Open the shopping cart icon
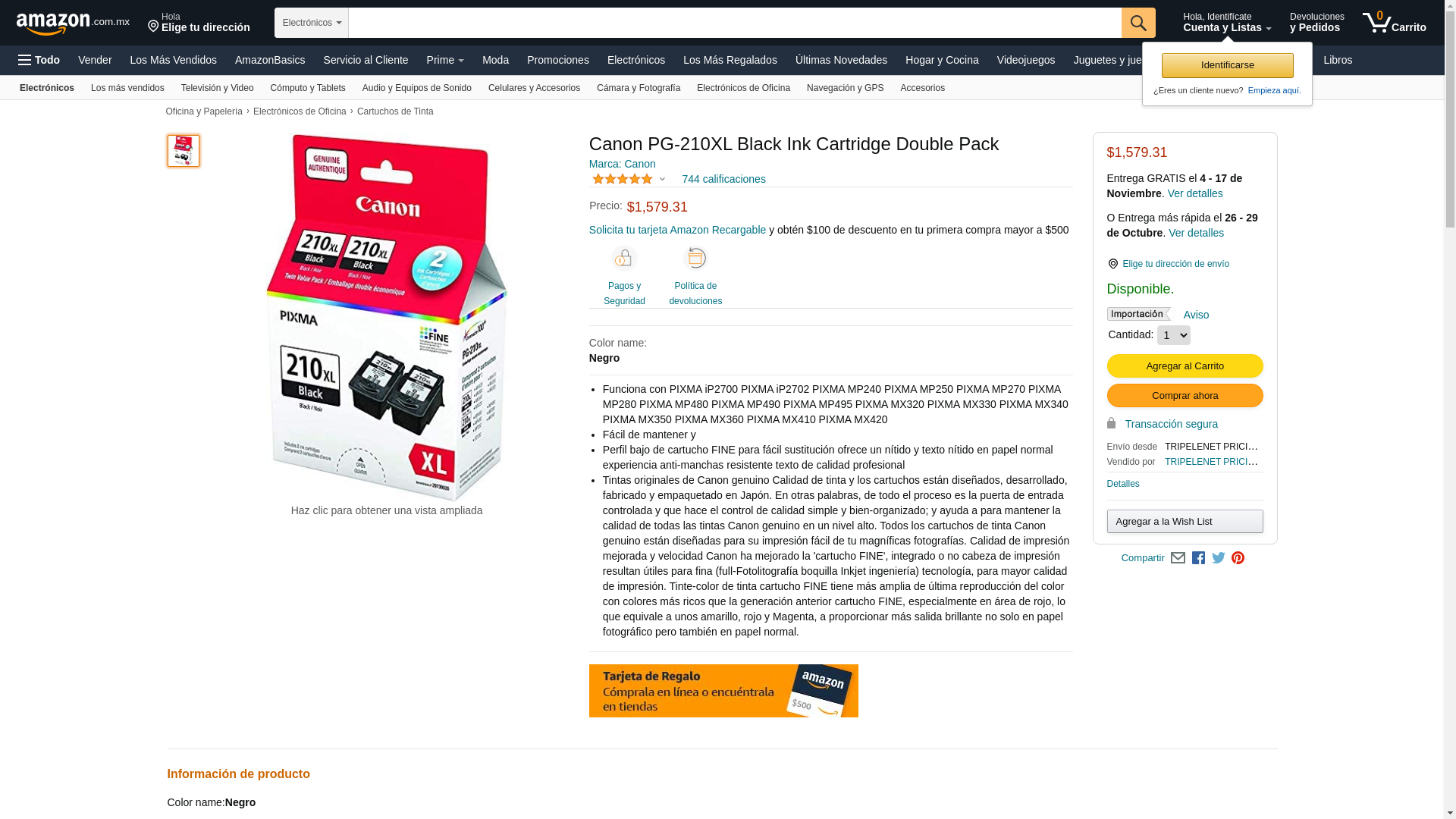Screen dimensions: 1456x819 (x=1394, y=23)
